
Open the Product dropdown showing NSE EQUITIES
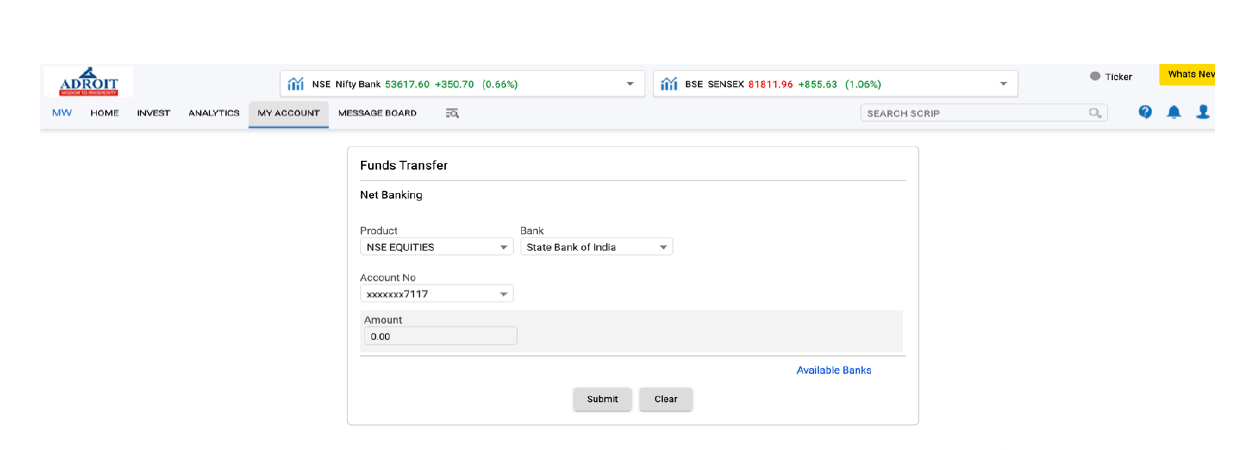pos(436,247)
